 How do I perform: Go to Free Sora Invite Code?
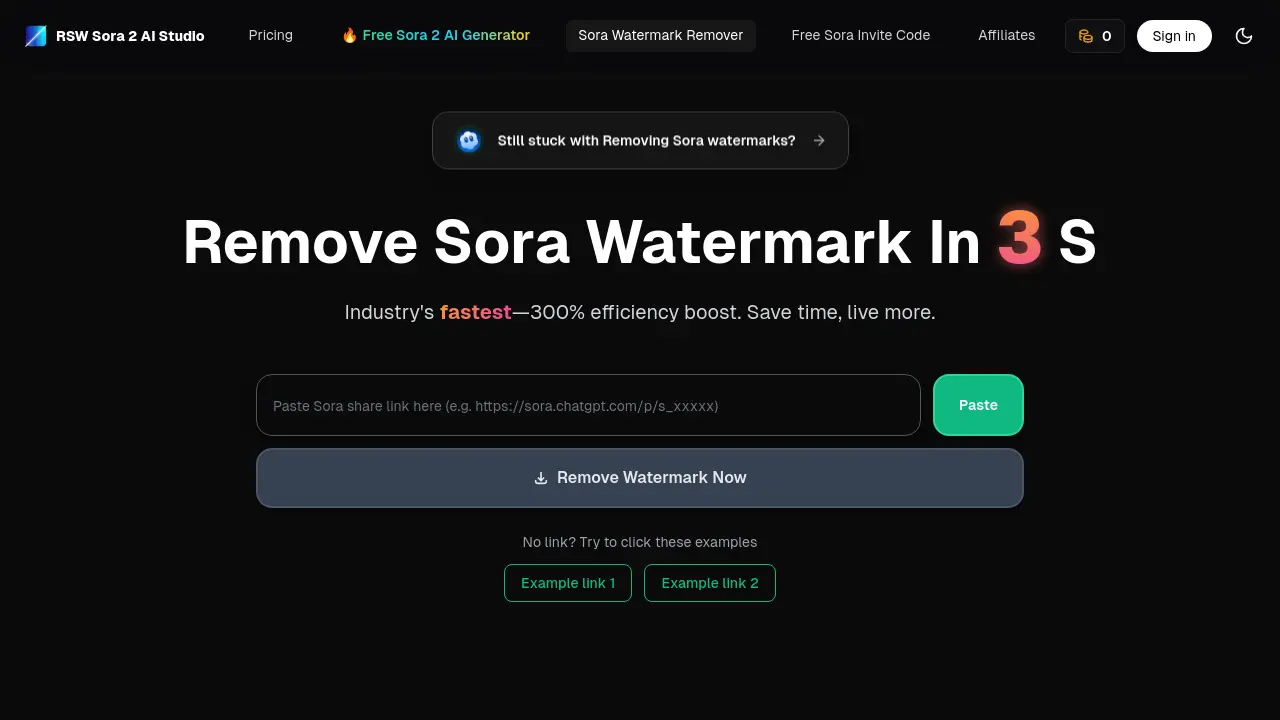pos(861,35)
